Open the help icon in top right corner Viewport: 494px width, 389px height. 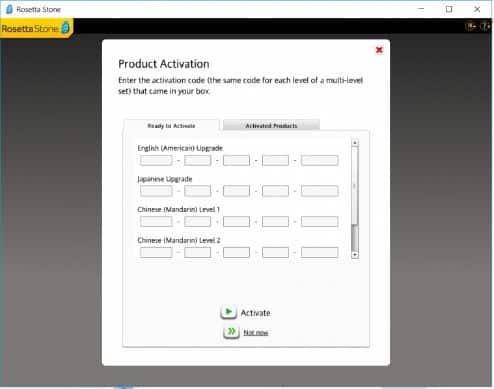point(485,26)
